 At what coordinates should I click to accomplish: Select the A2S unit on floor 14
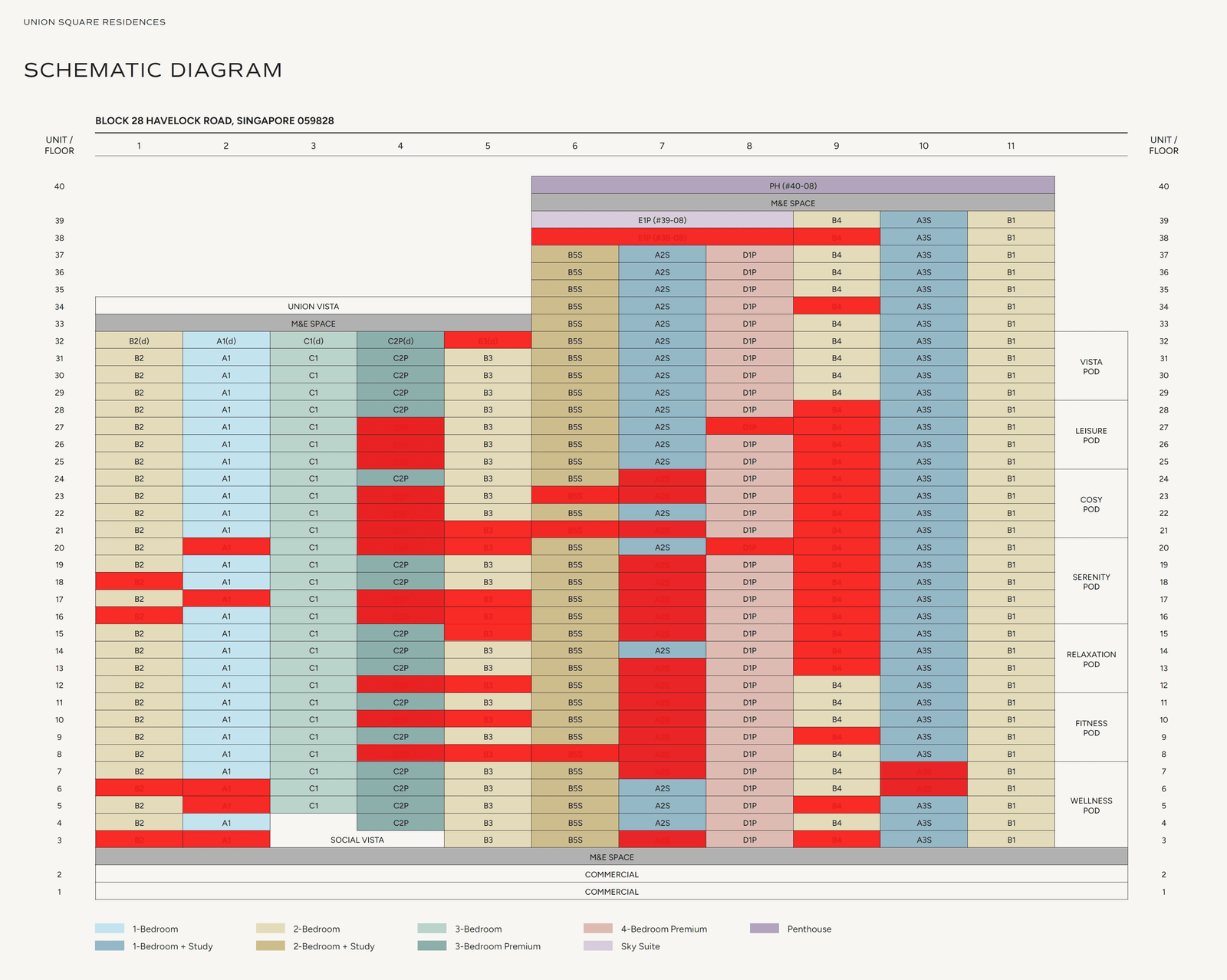(x=663, y=650)
